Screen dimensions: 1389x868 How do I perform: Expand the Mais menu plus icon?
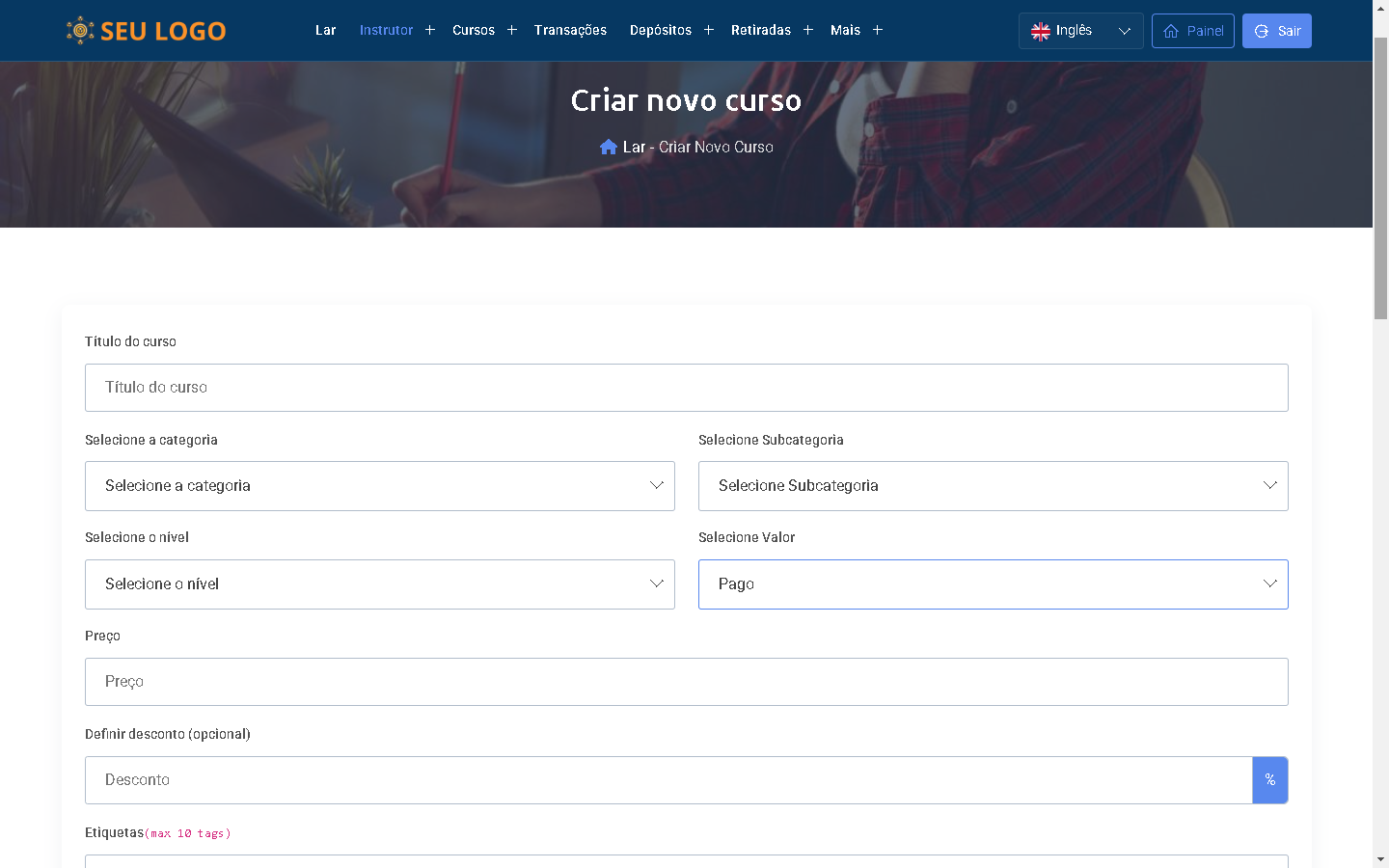[878, 30]
